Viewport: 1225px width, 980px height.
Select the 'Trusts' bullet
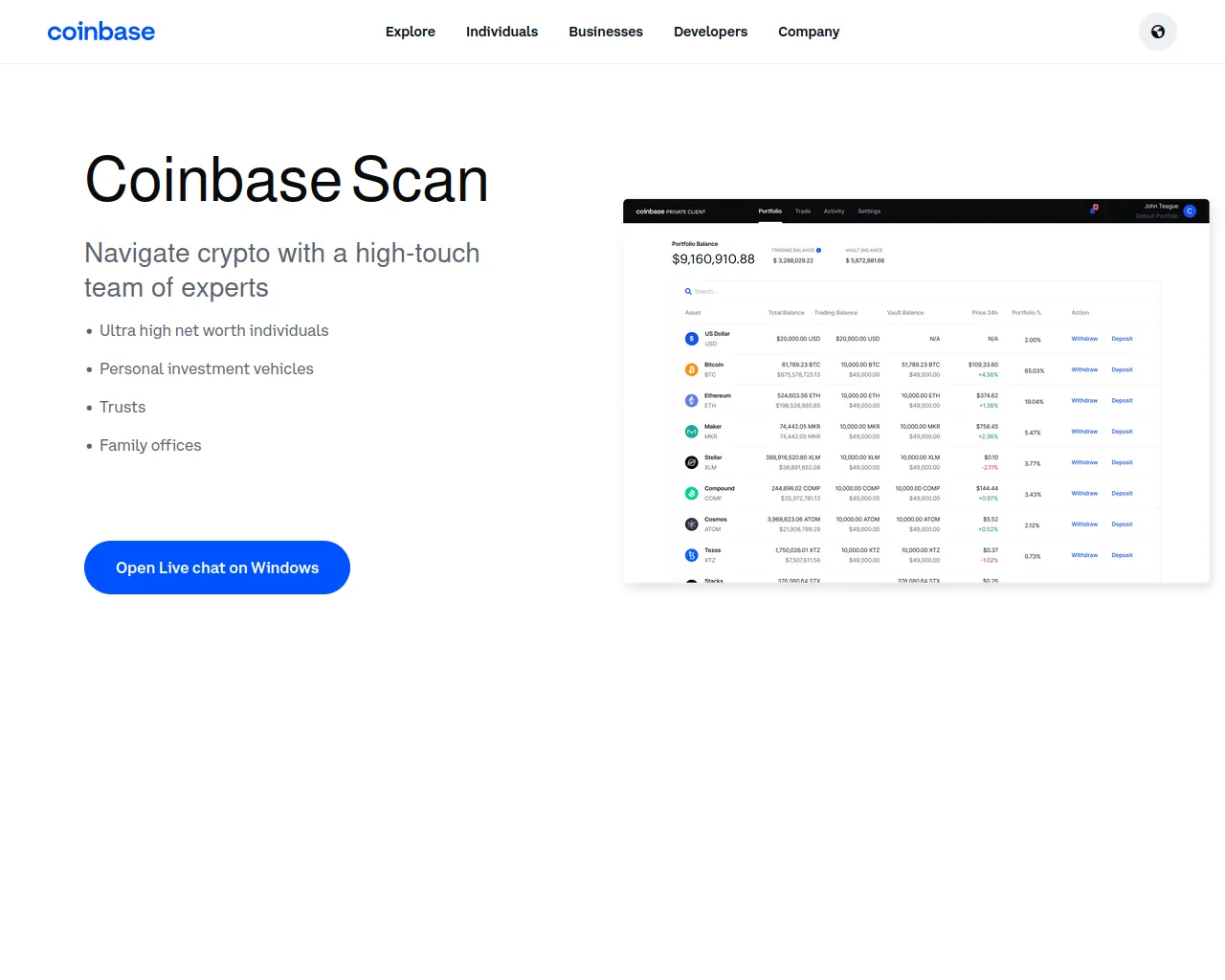pos(122,407)
